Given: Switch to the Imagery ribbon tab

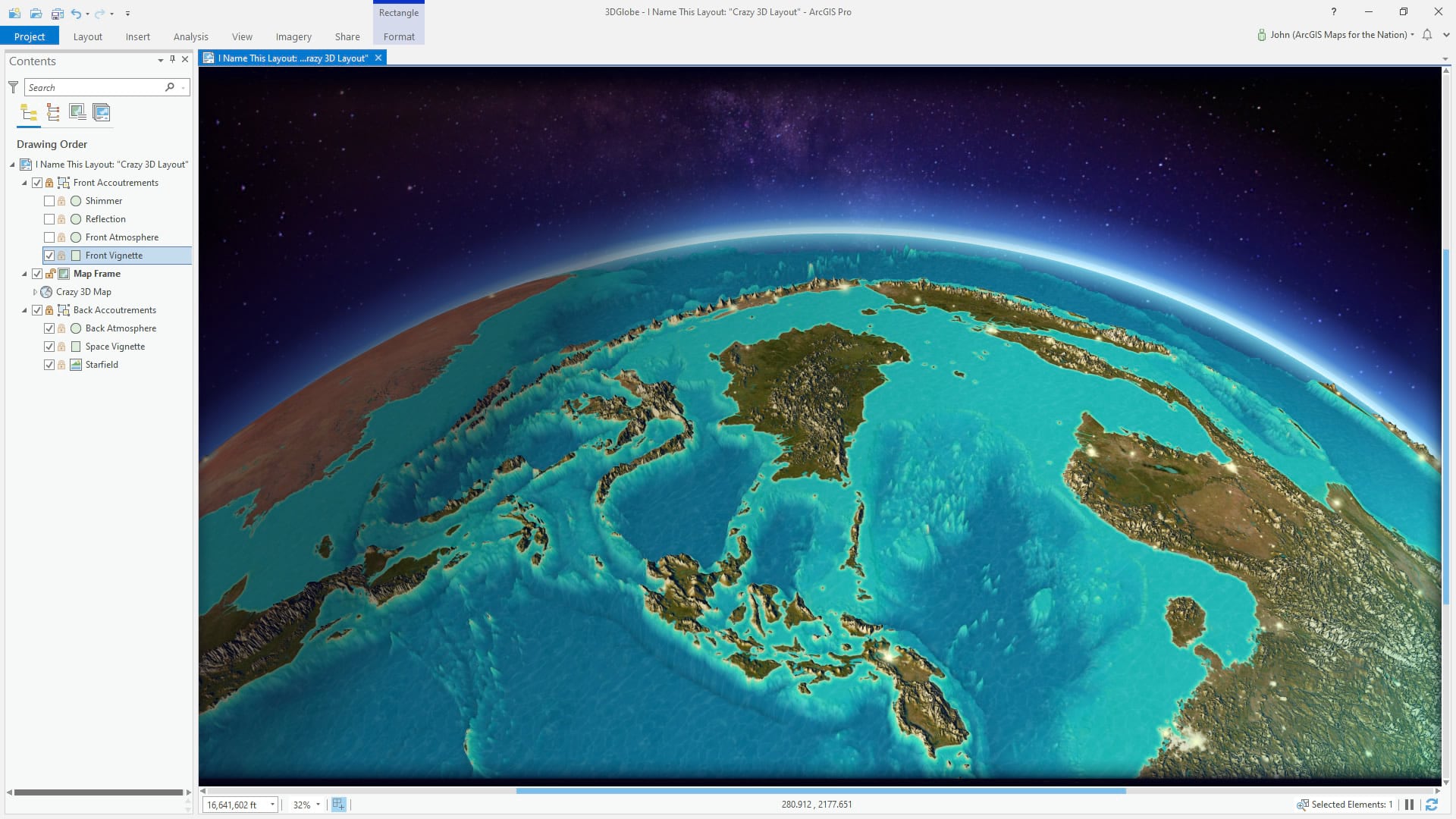Looking at the screenshot, I should (293, 36).
